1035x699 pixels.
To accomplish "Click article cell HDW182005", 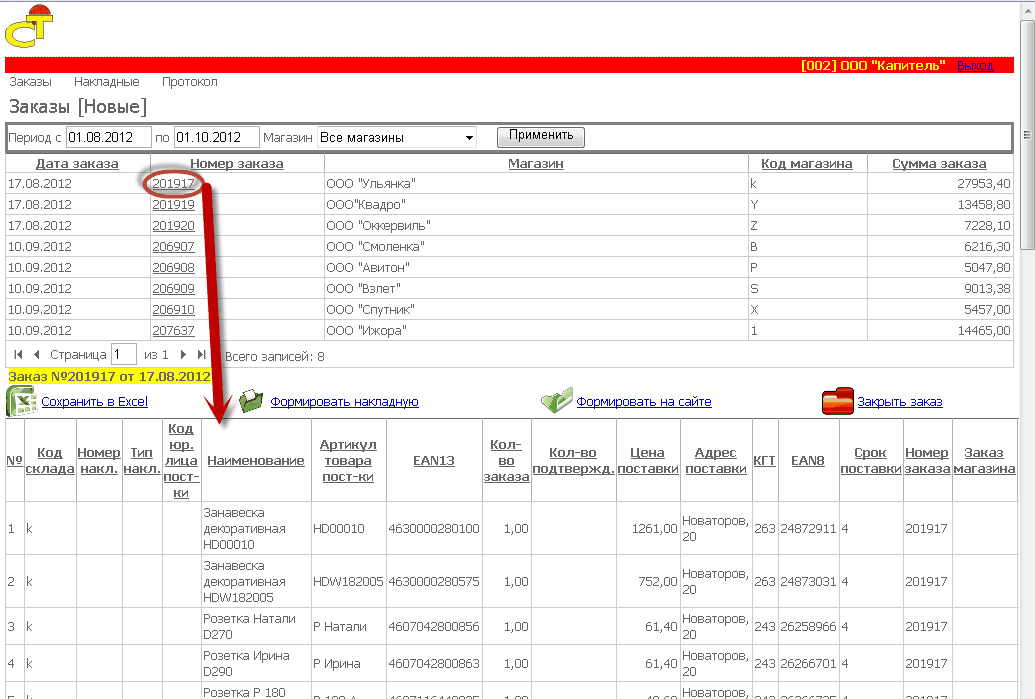I will coord(348,582).
